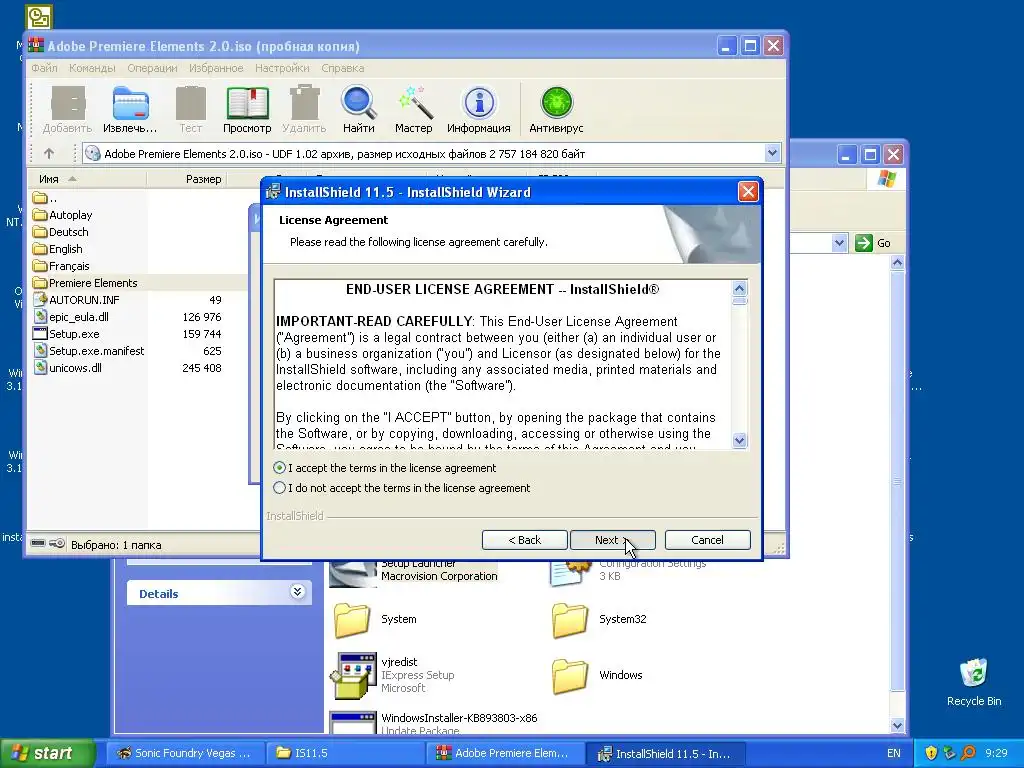Open the Recycle Bin desktop icon

(x=974, y=682)
